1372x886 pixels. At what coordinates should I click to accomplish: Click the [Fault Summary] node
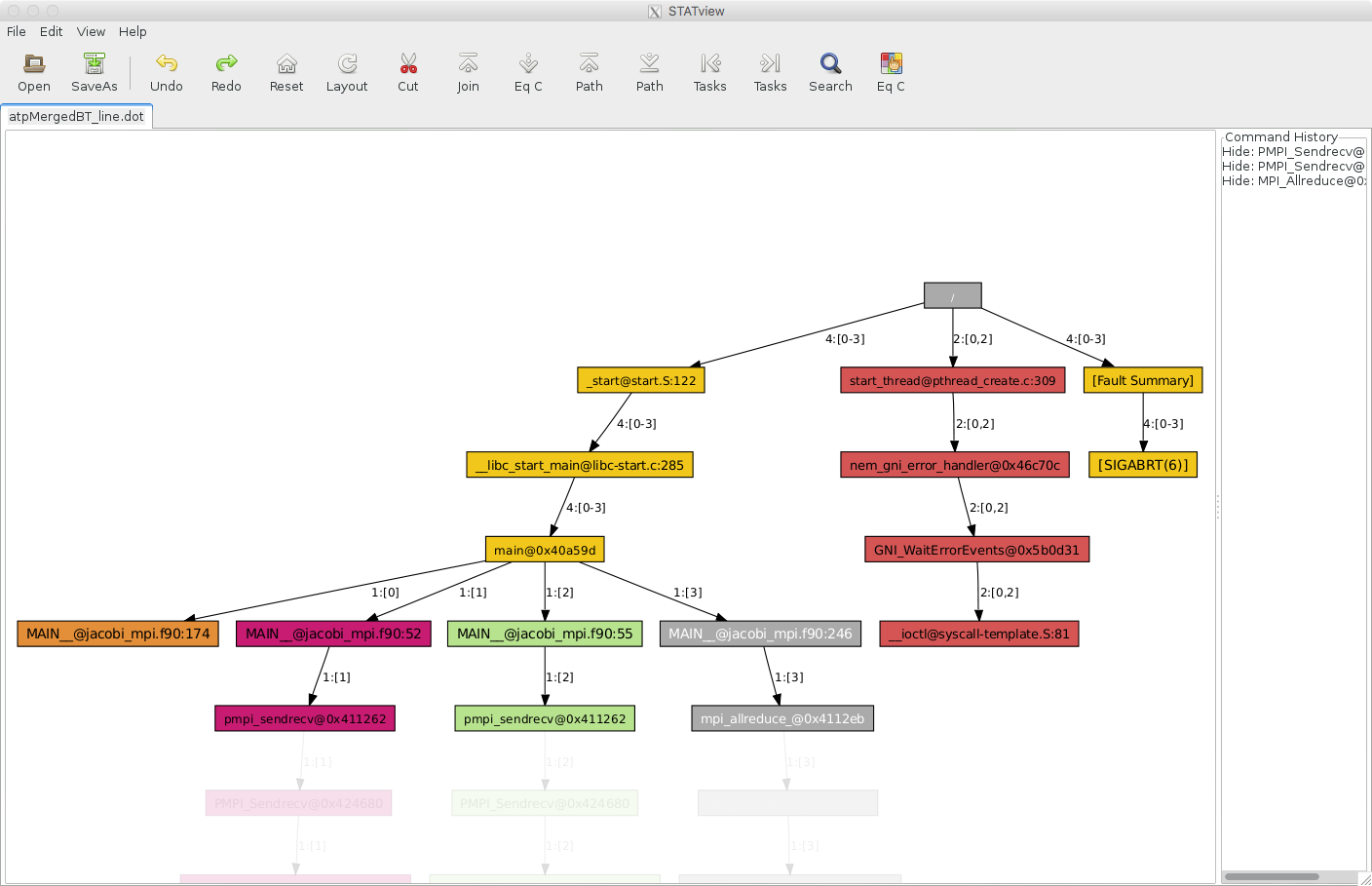tap(1142, 379)
